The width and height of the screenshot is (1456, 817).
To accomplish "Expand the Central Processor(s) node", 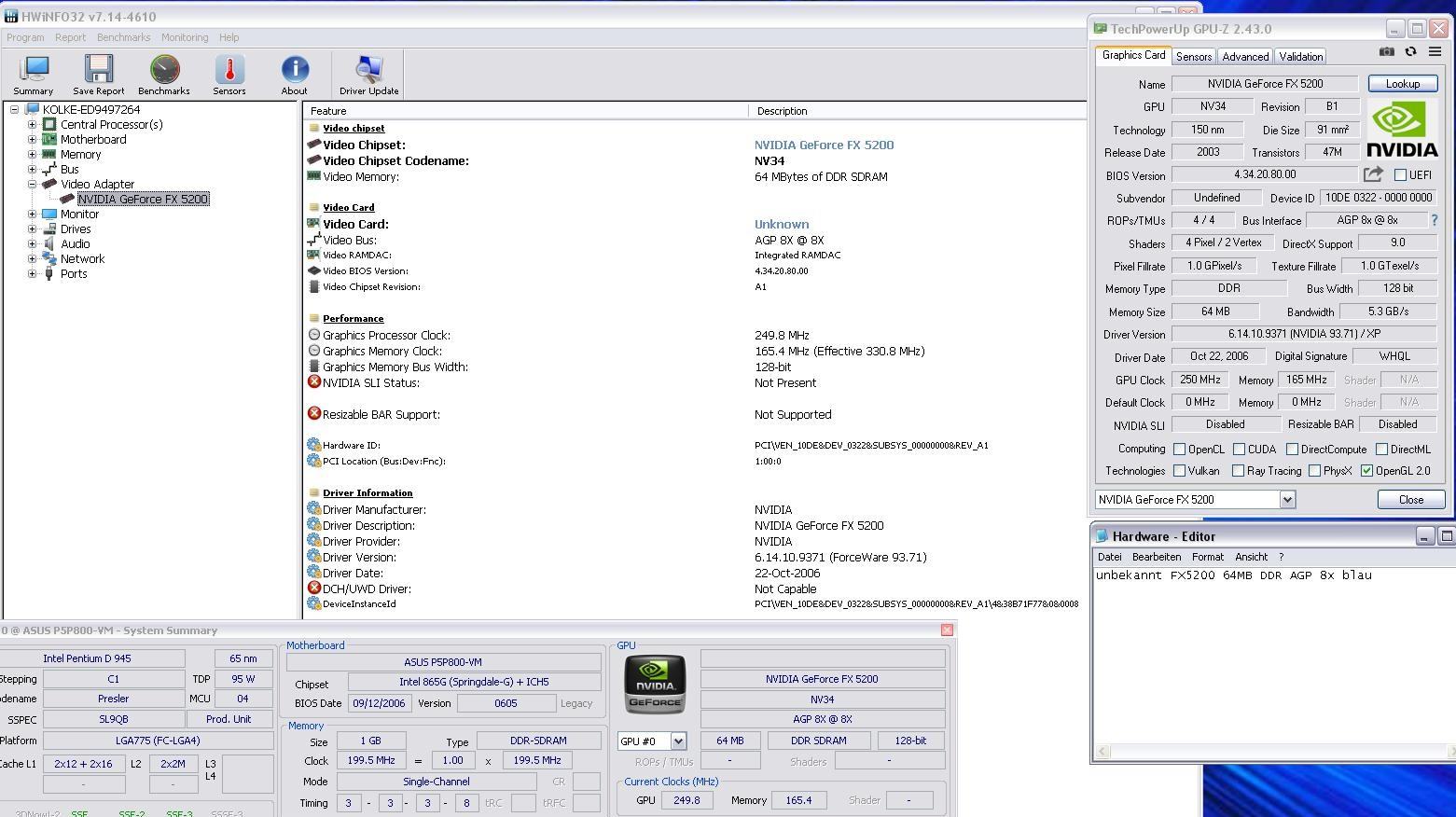I will pos(32,124).
